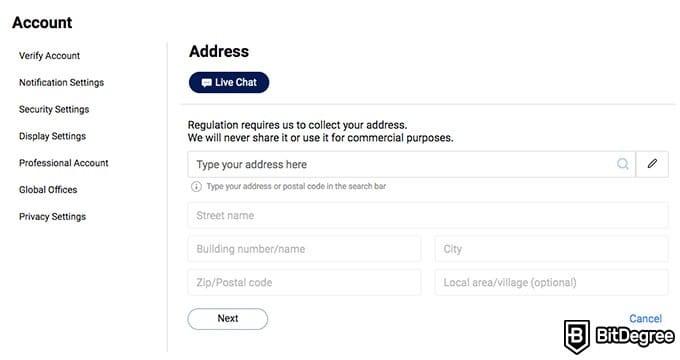Click the BitDegree shield logo
Viewport: 680px width, 360px height.
tap(576, 337)
